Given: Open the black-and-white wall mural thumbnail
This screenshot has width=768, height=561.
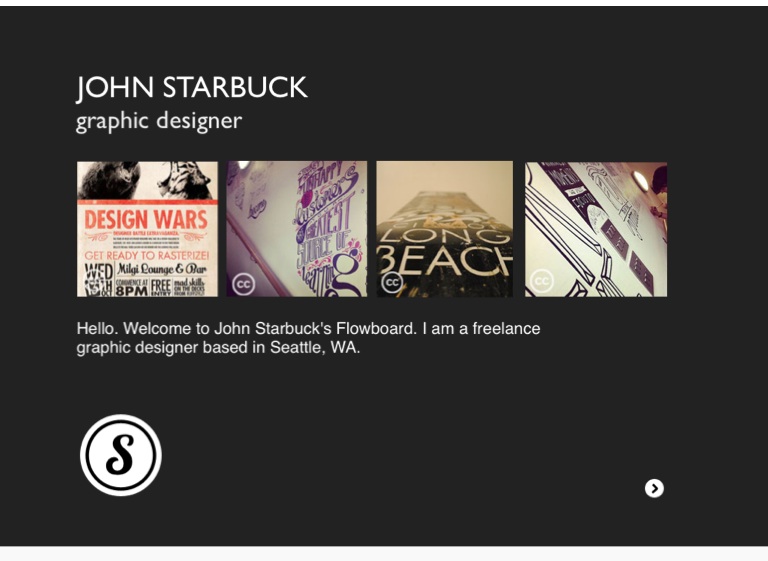Looking at the screenshot, I should coord(596,229).
